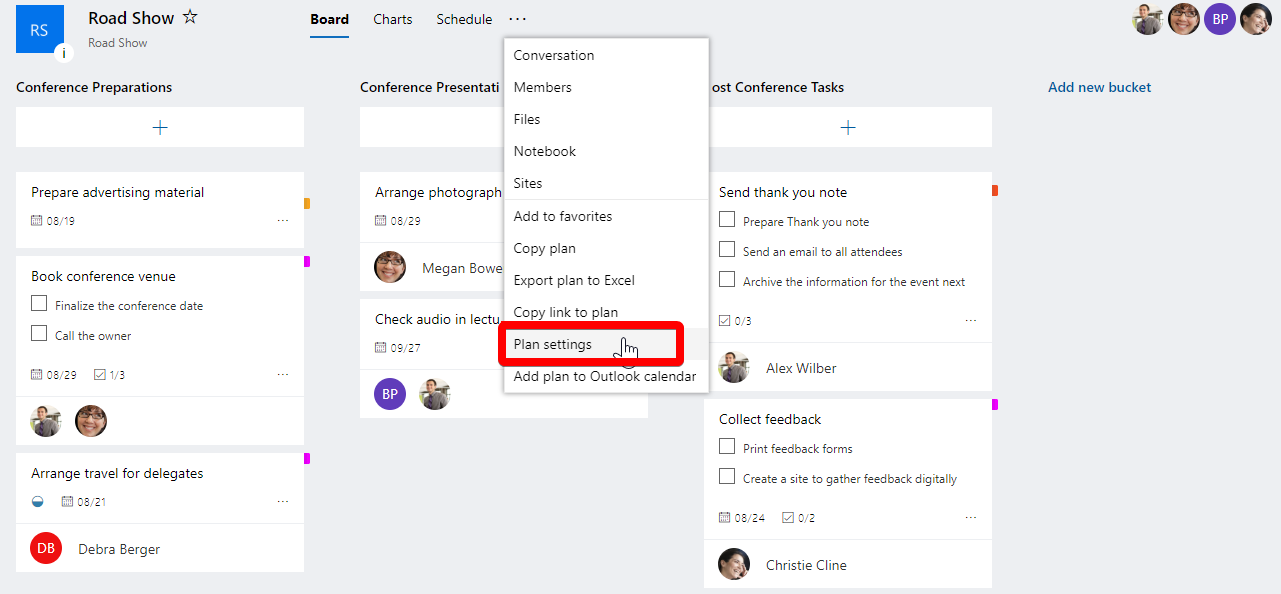This screenshot has height=594, width=1281.
Task: Open the ellipsis menu on Collect feedback card
Action: pyautogui.click(x=970, y=517)
